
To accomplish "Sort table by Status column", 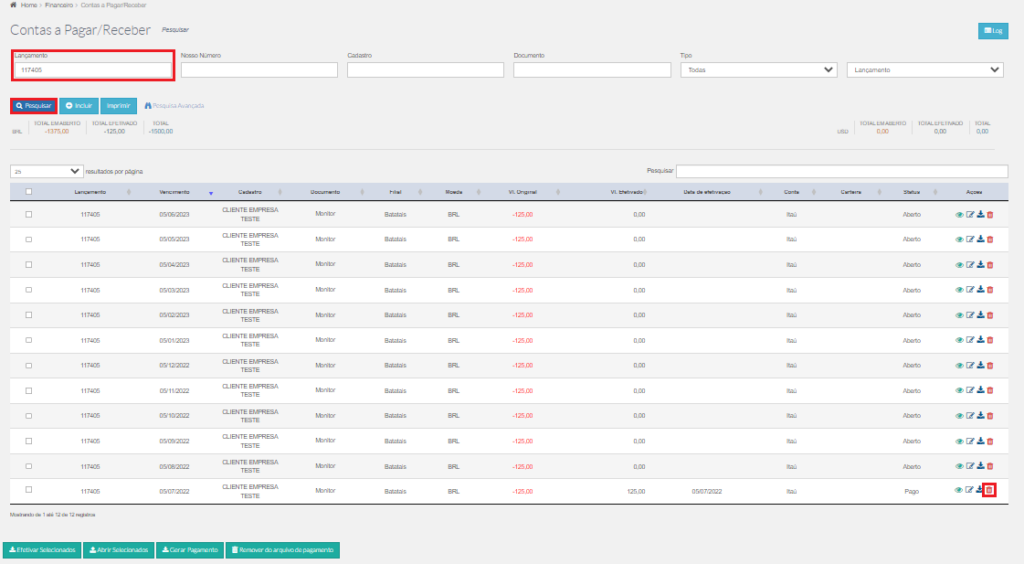I will pos(912,192).
